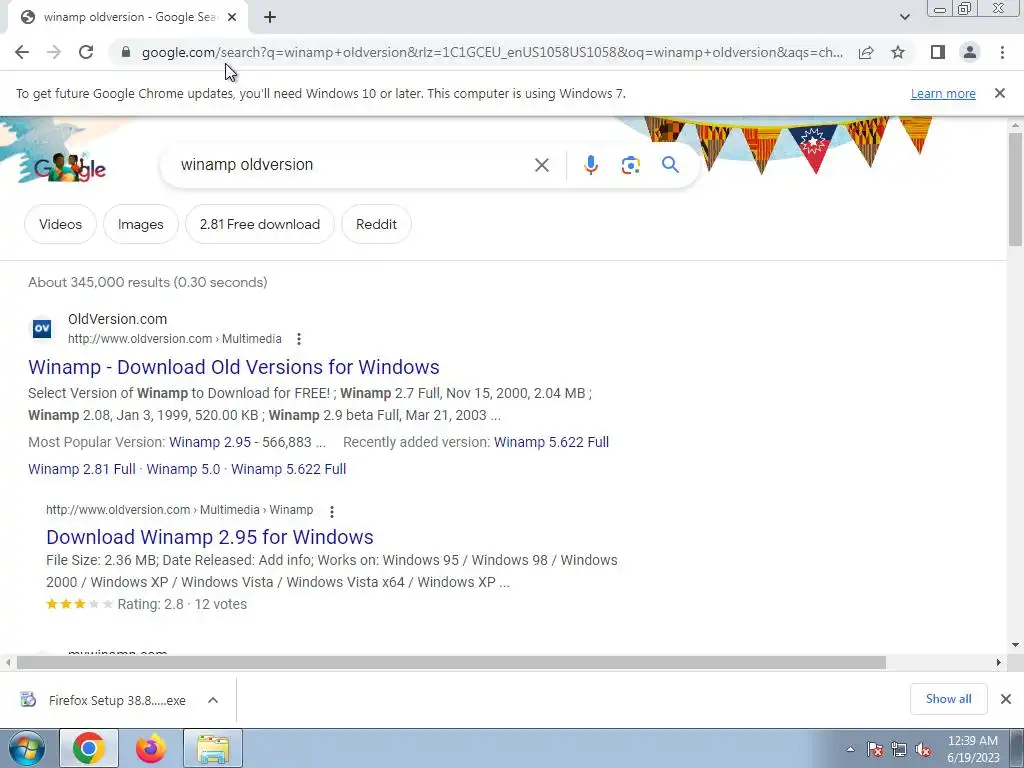Click the horizontal scrollbar right arrow
1024x768 pixels.
pyautogui.click(x=999, y=663)
